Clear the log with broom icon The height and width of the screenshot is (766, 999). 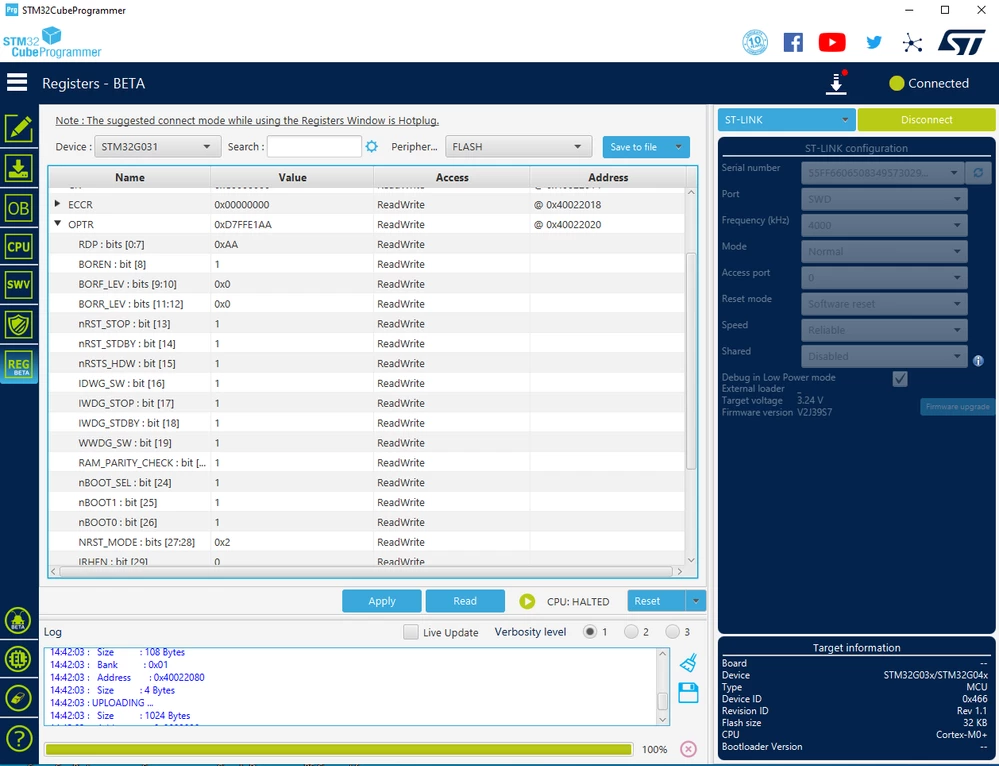click(x=688, y=663)
